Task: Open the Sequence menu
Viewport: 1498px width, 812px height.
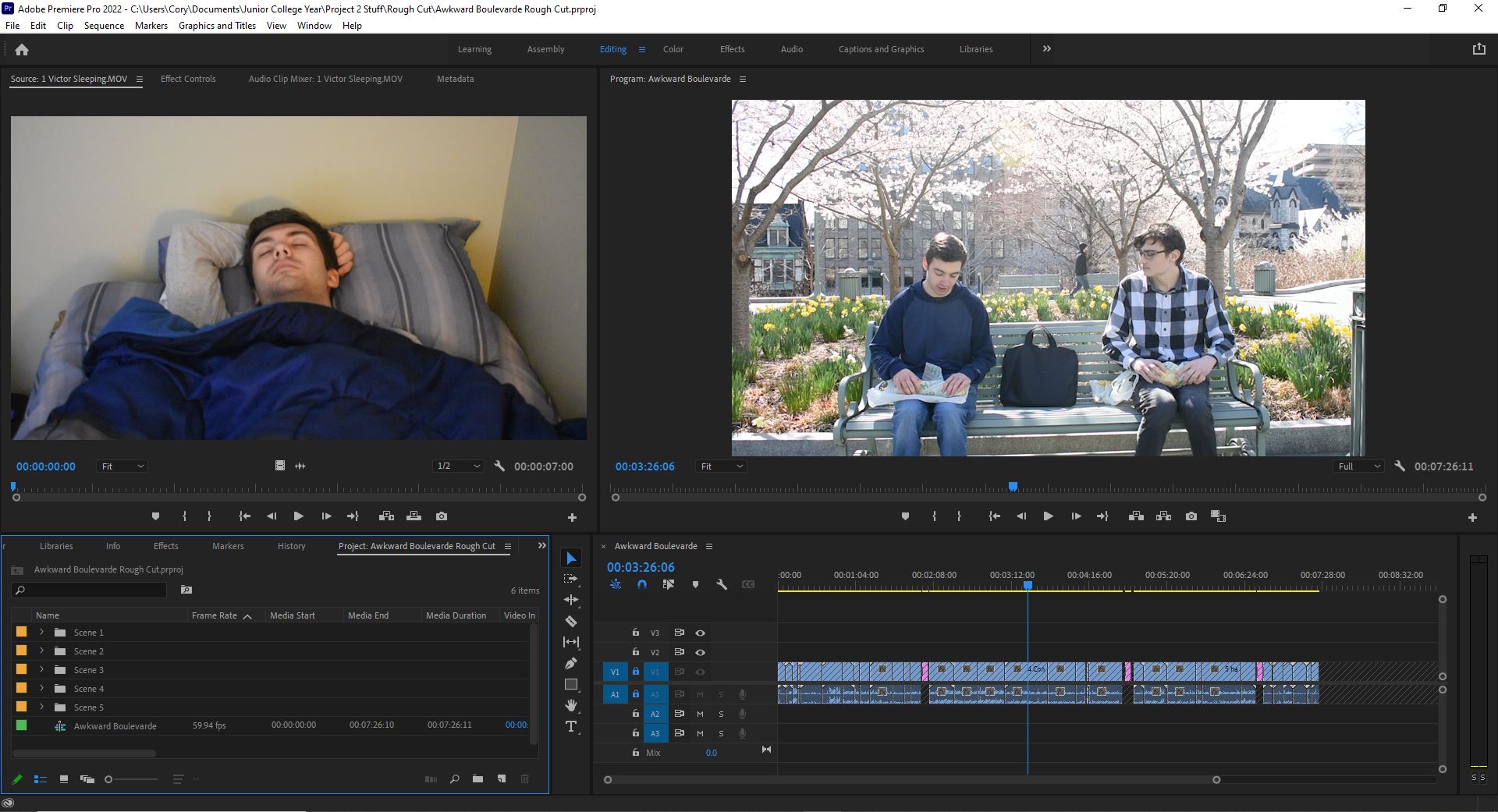Action: point(104,26)
